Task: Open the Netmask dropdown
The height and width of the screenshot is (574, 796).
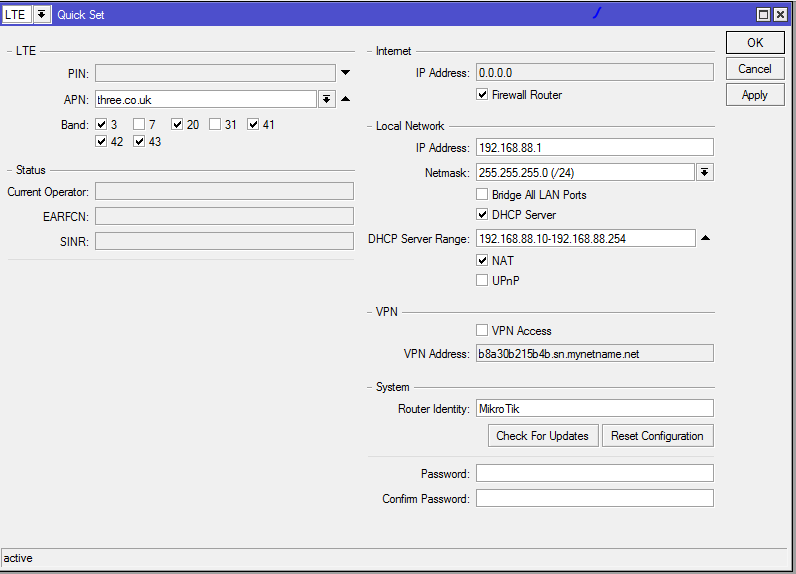Action: [704, 173]
